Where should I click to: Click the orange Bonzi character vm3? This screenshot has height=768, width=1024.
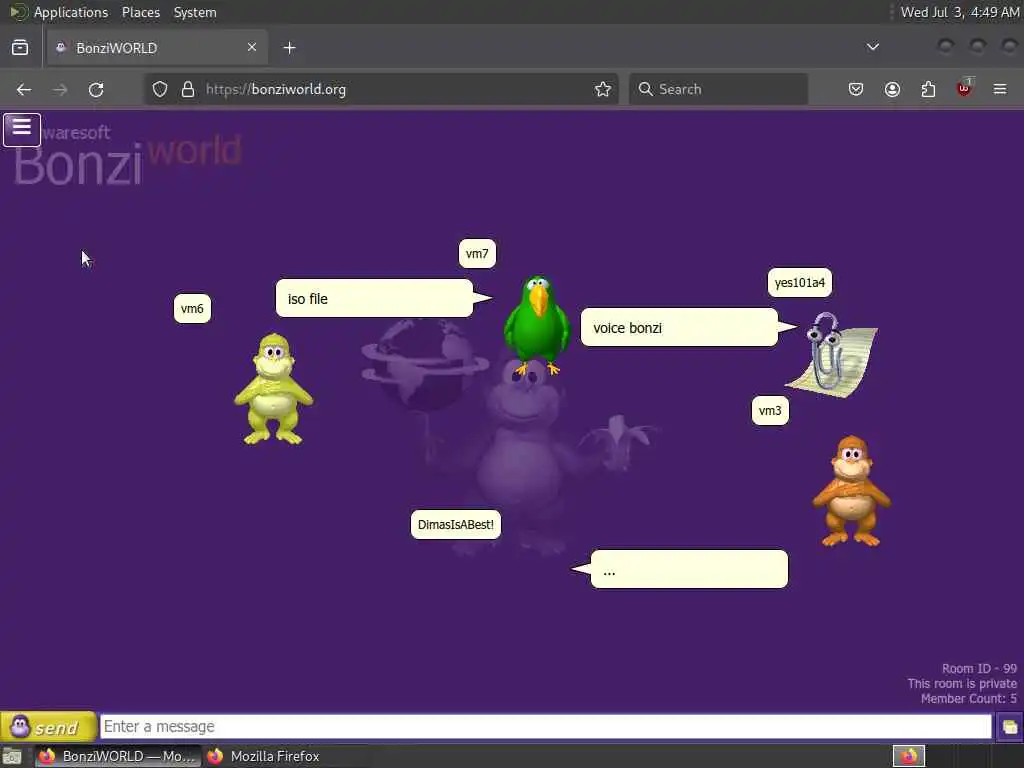click(x=851, y=491)
